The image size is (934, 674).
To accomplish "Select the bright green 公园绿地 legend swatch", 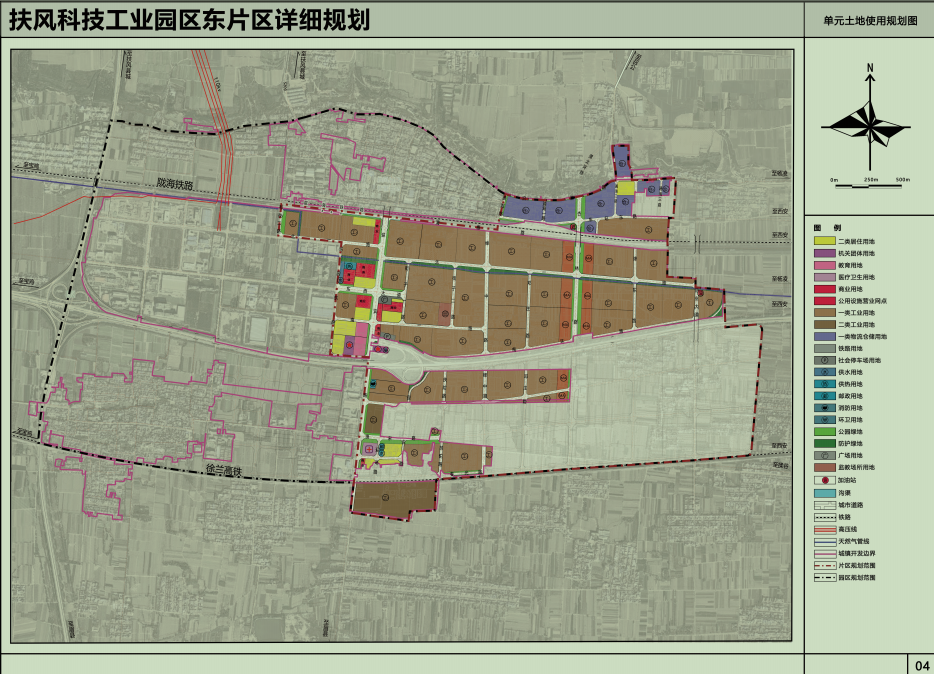I will point(823,432).
